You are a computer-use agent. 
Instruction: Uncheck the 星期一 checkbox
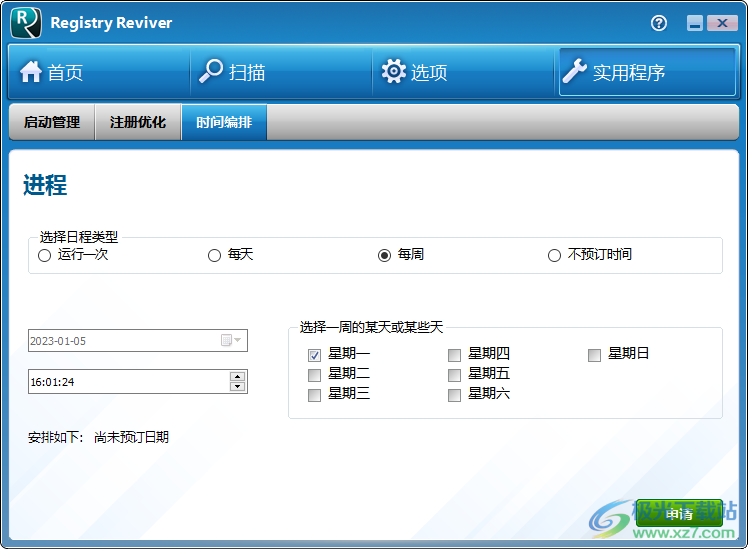coord(314,355)
